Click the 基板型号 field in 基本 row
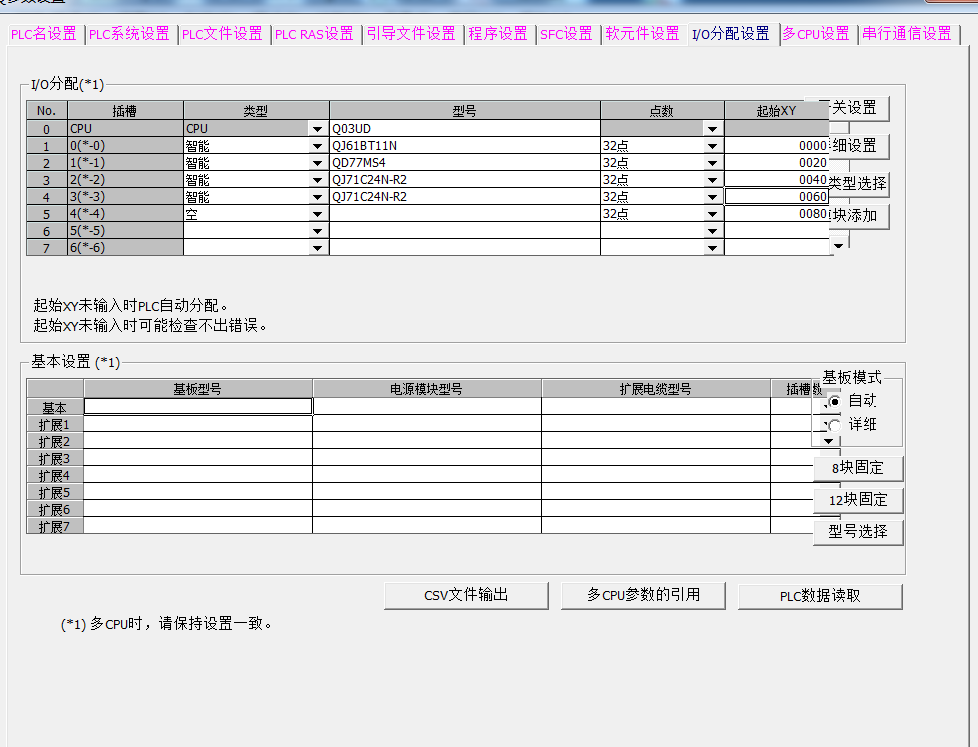This screenshot has width=978, height=747. pos(198,406)
